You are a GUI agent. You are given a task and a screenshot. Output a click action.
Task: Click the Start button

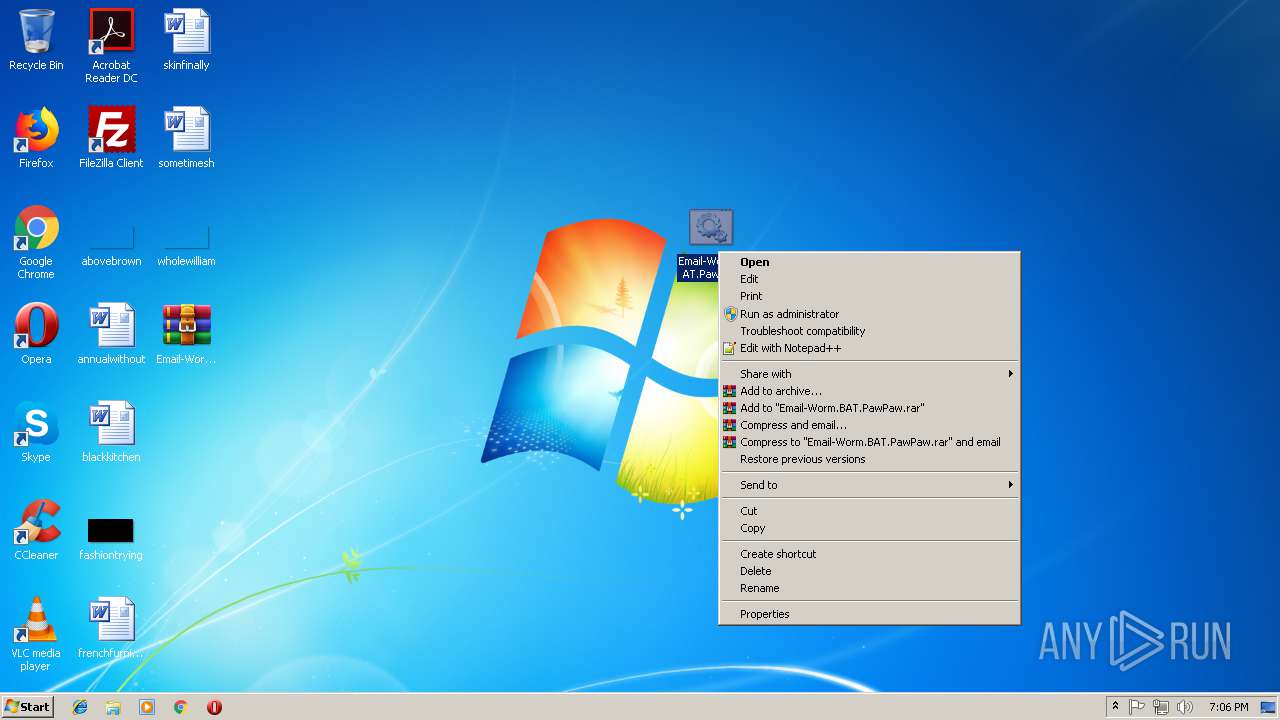pos(27,707)
